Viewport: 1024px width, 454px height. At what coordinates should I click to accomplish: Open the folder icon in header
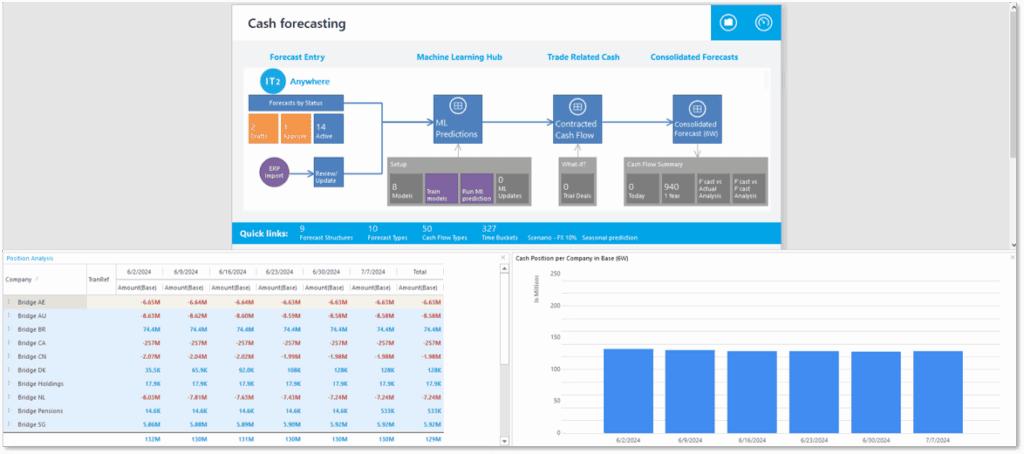728,23
